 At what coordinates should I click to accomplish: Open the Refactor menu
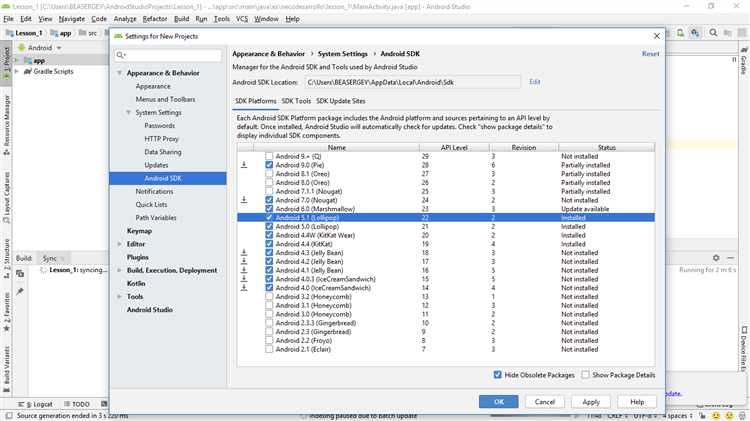(x=155, y=19)
